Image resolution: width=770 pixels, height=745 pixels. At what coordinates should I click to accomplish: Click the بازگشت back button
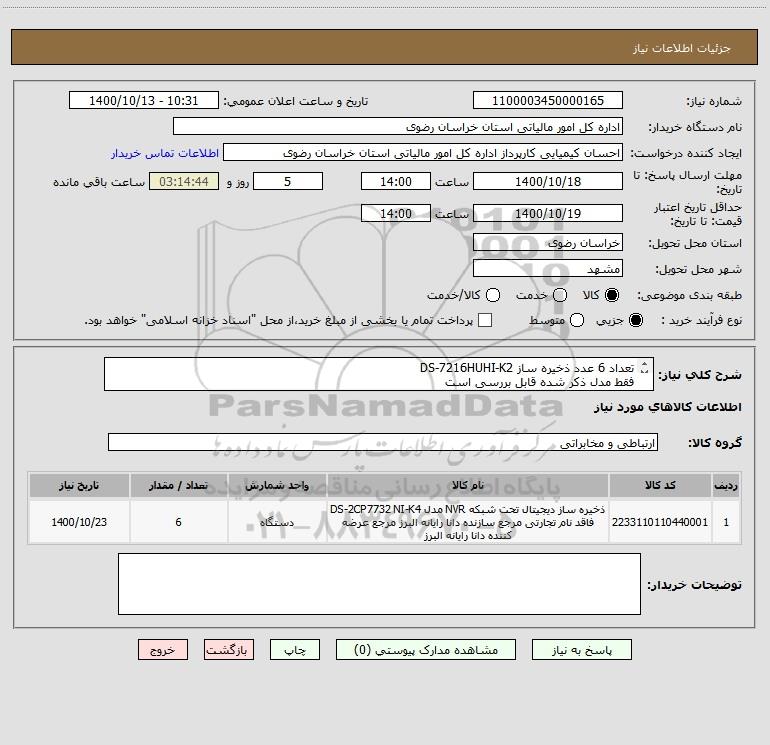coord(229,650)
